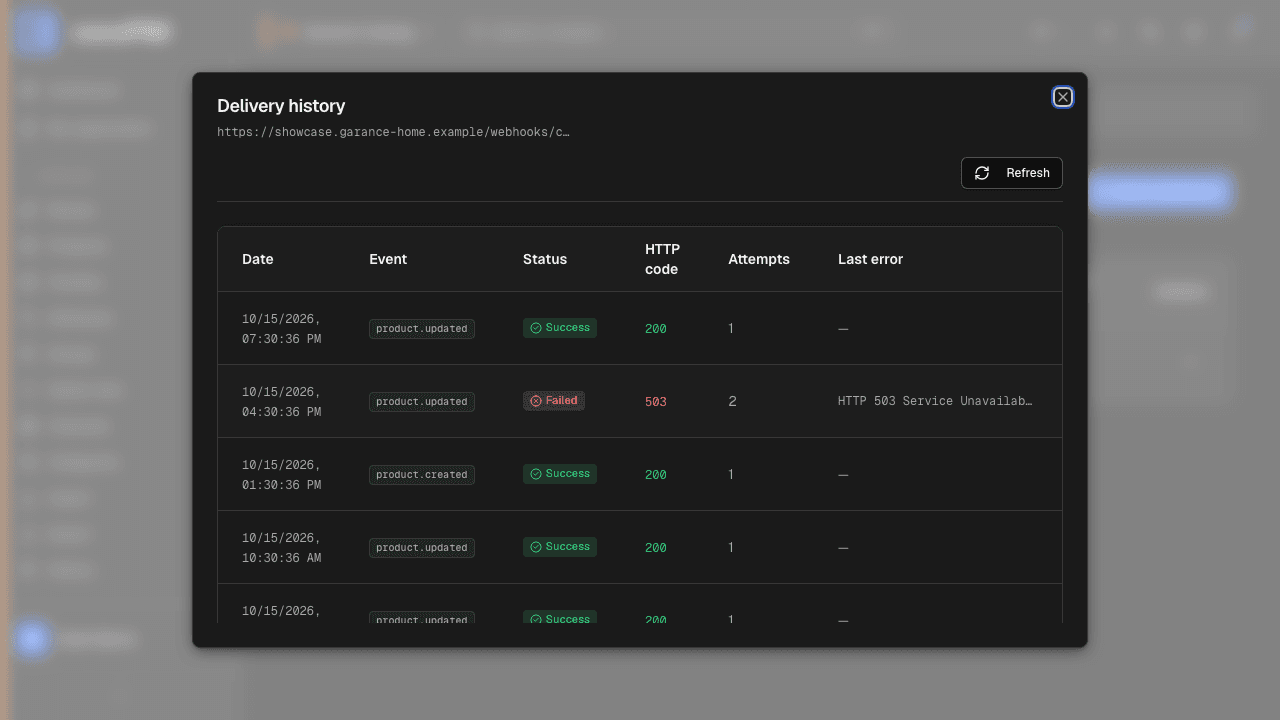Select the webhook URL text
This screenshot has height=720, width=1280.
coord(394,132)
